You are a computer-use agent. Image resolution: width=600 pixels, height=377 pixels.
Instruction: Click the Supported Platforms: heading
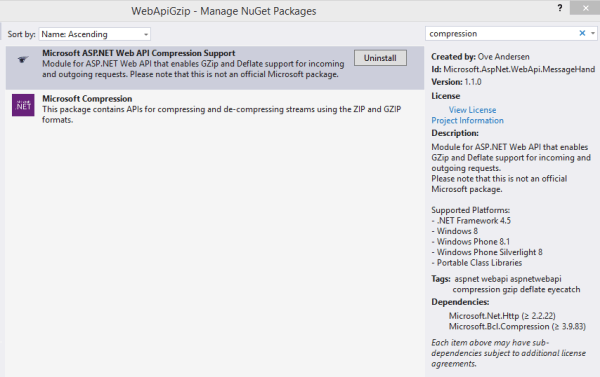470,210
